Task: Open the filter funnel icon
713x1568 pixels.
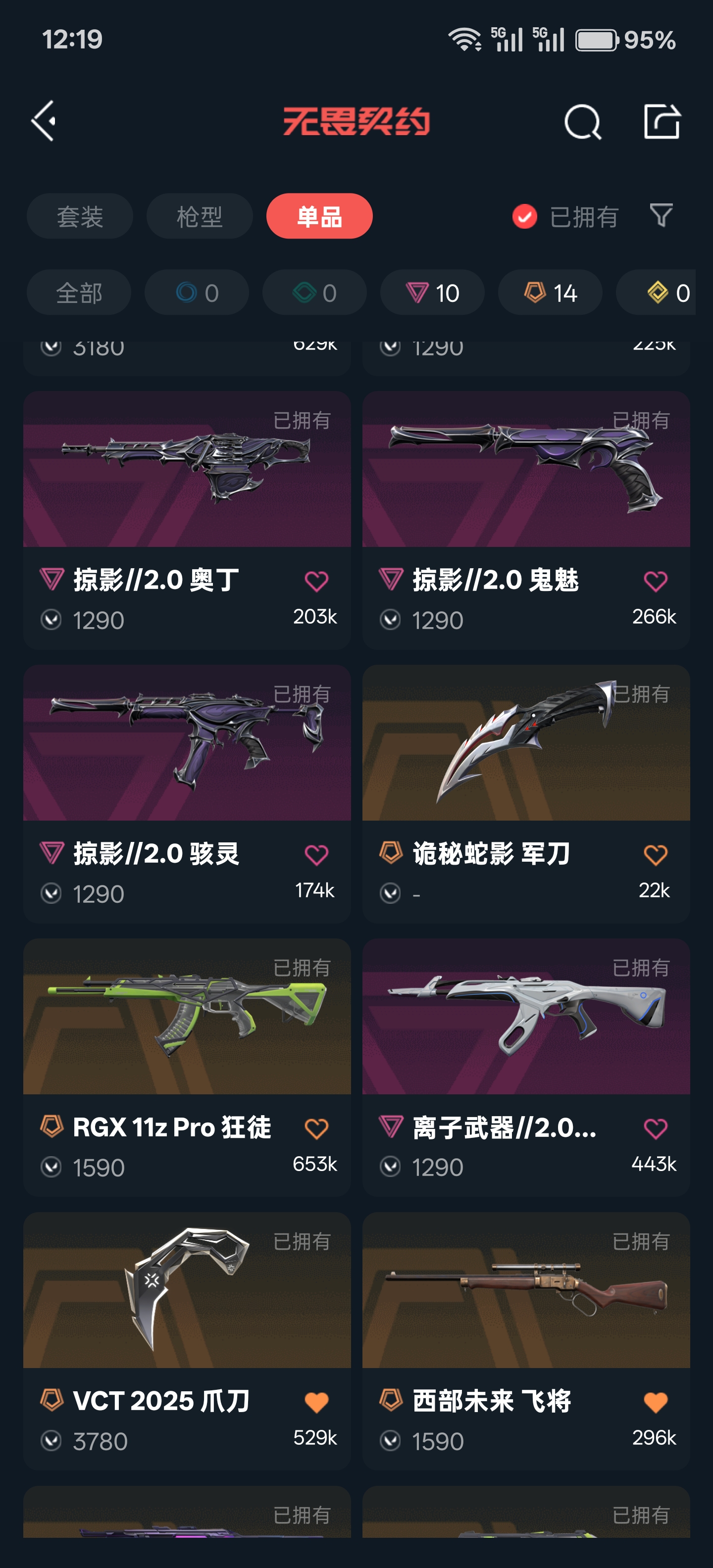Action: (661, 215)
